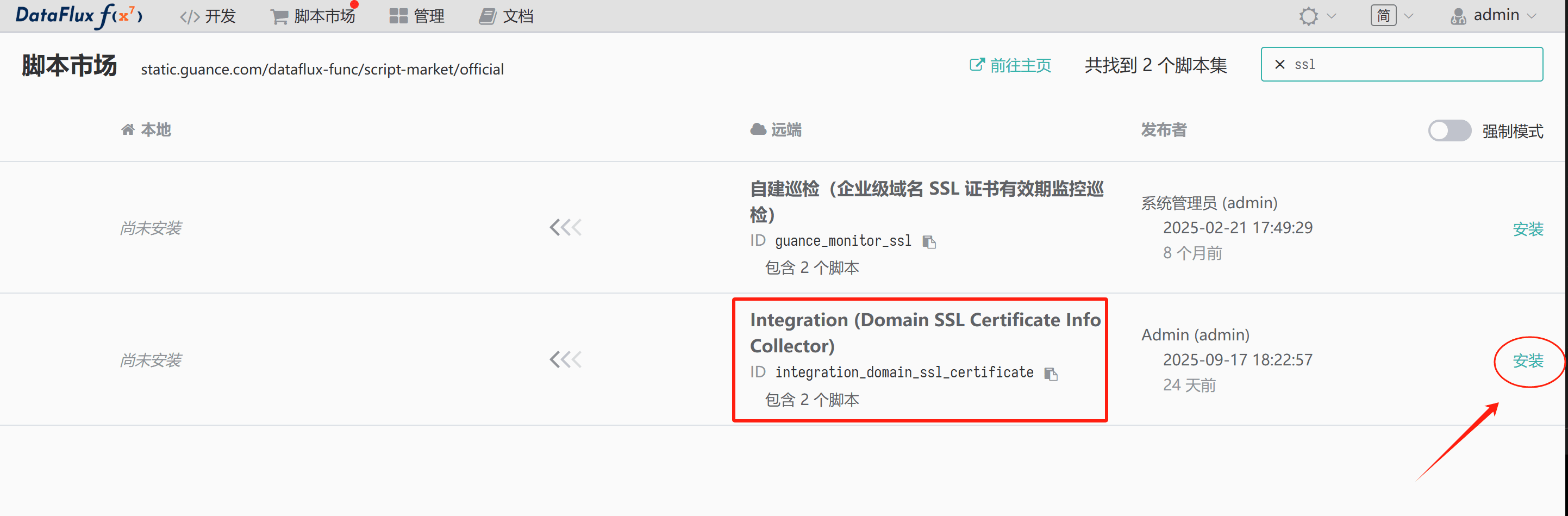Open the 文档 documentation page
The width and height of the screenshot is (1568, 516).
point(506,16)
